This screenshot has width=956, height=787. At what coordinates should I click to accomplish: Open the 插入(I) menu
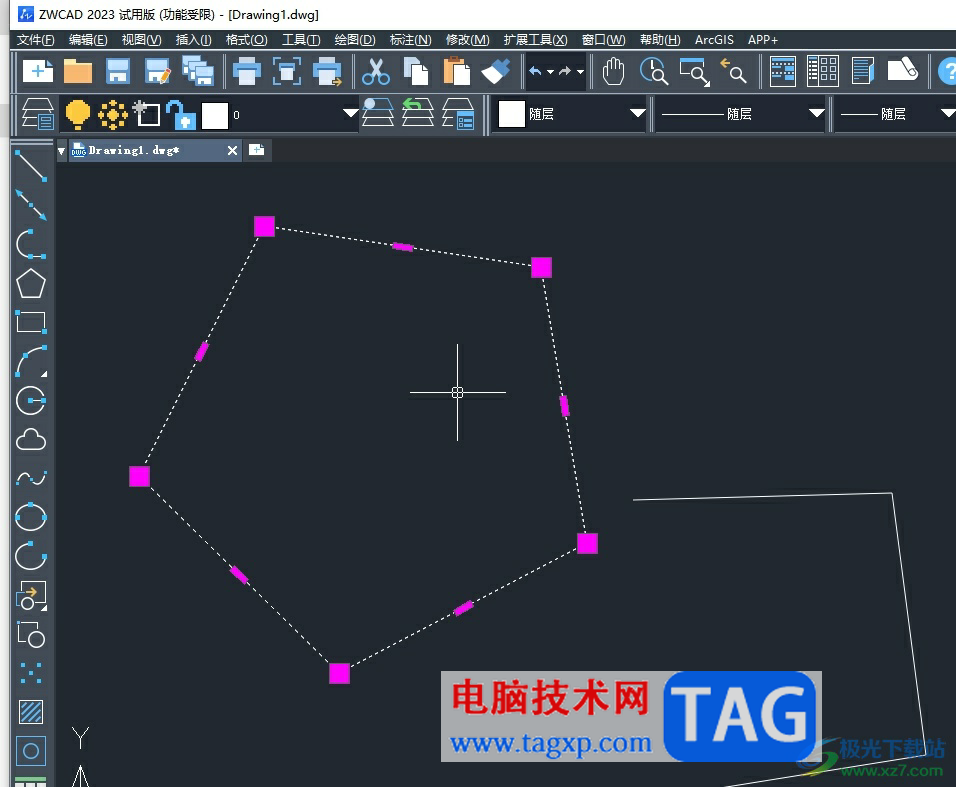click(x=193, y=40)
